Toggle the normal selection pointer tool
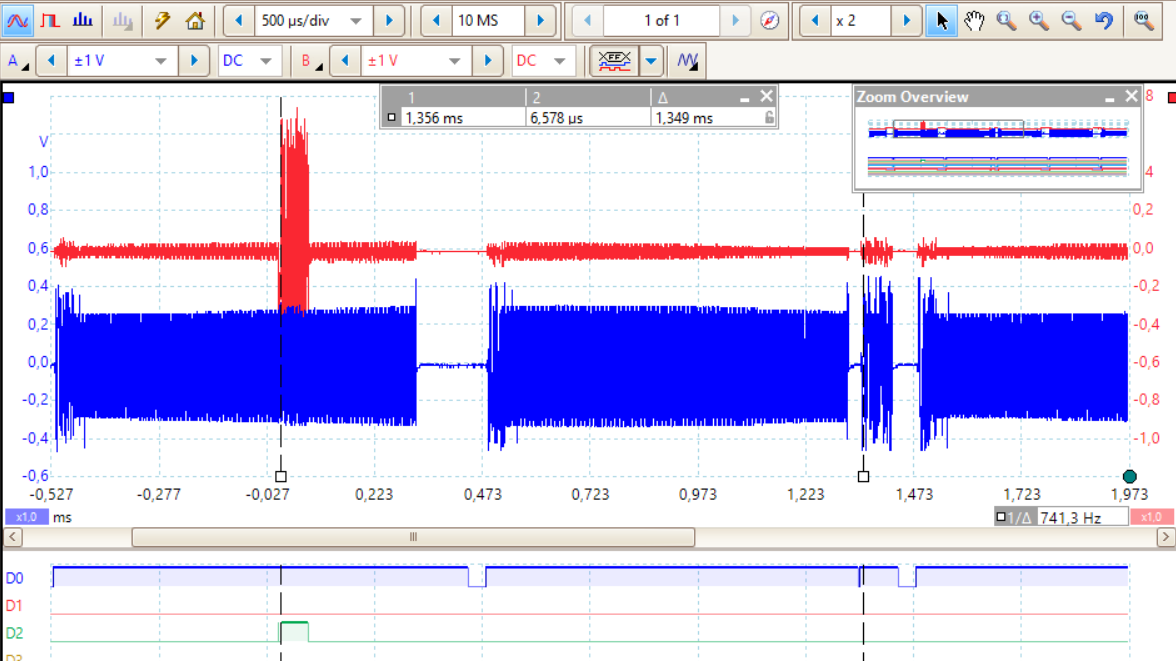Image resolution: width=1176 pixels, height=661 pixels. [941, 20]
